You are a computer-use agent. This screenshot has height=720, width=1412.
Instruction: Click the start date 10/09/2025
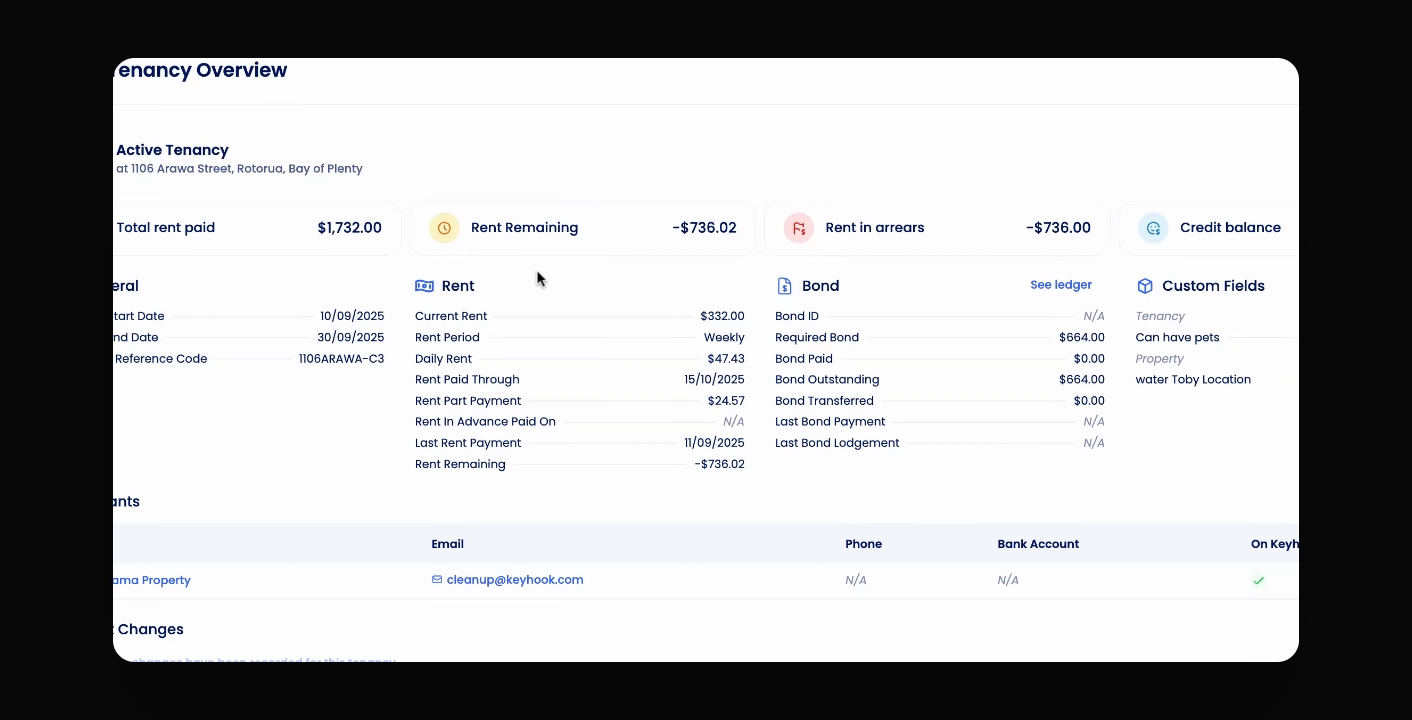[x=352, y=316]
